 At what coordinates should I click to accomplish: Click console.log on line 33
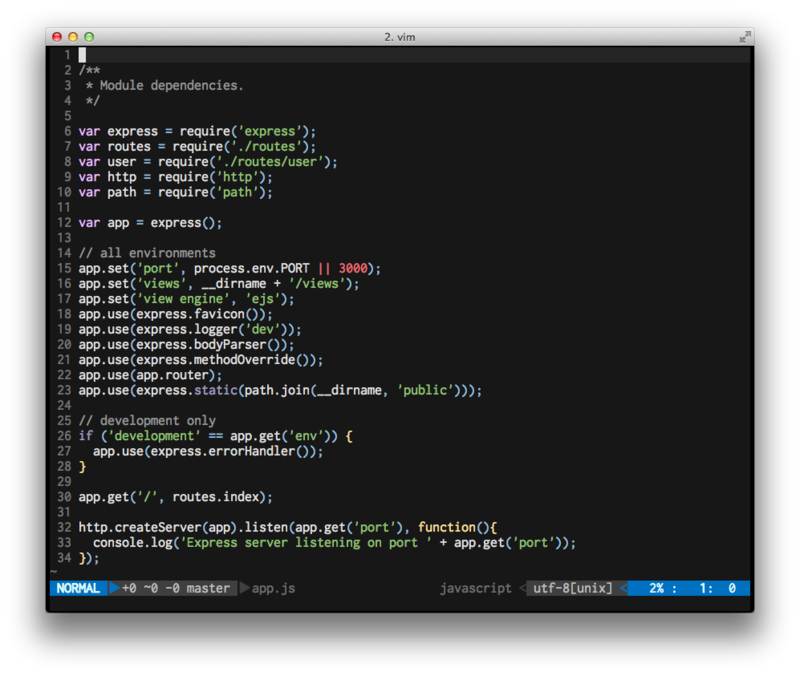(x=133, y=543)
